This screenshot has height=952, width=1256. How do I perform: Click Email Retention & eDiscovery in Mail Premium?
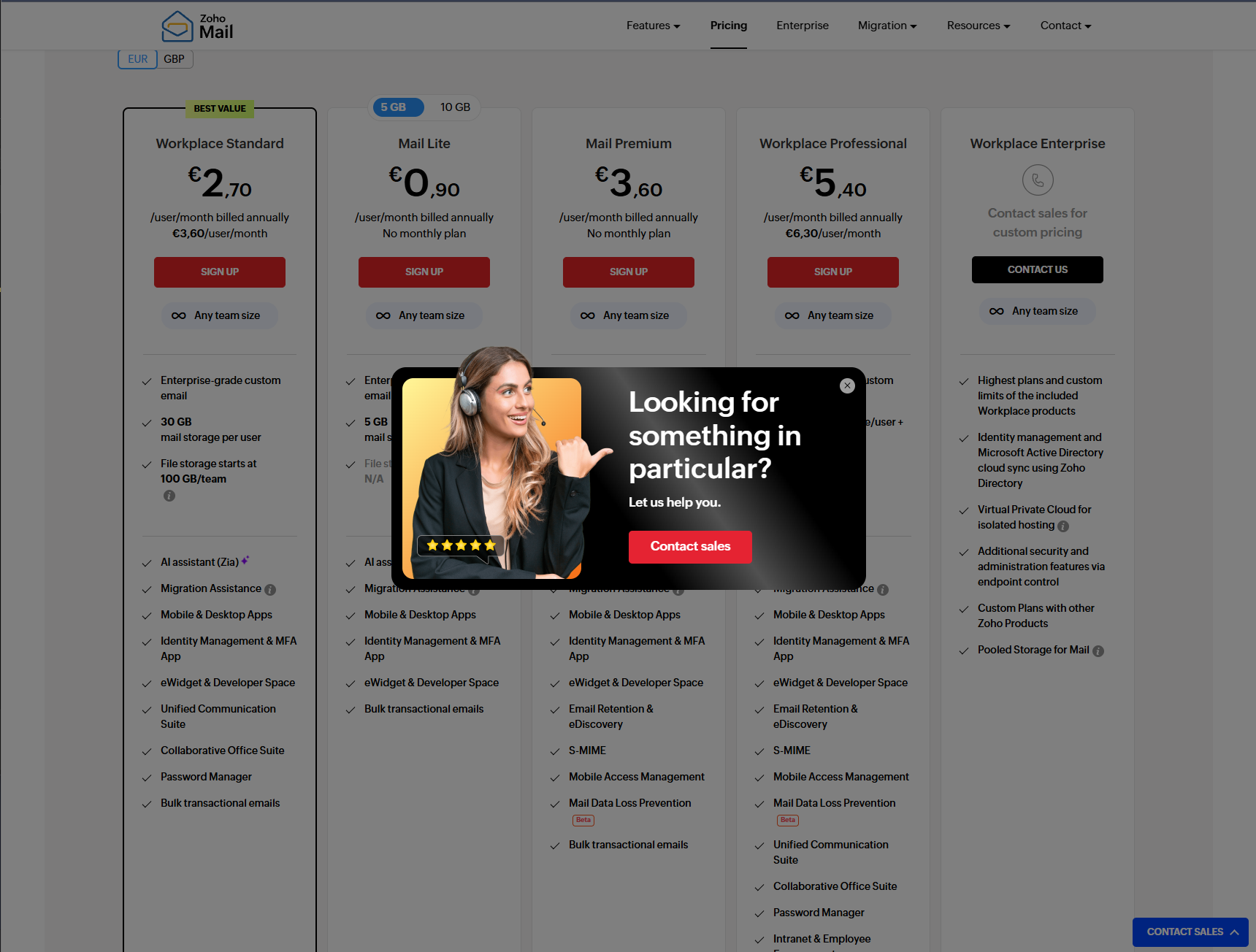point(611,716)
